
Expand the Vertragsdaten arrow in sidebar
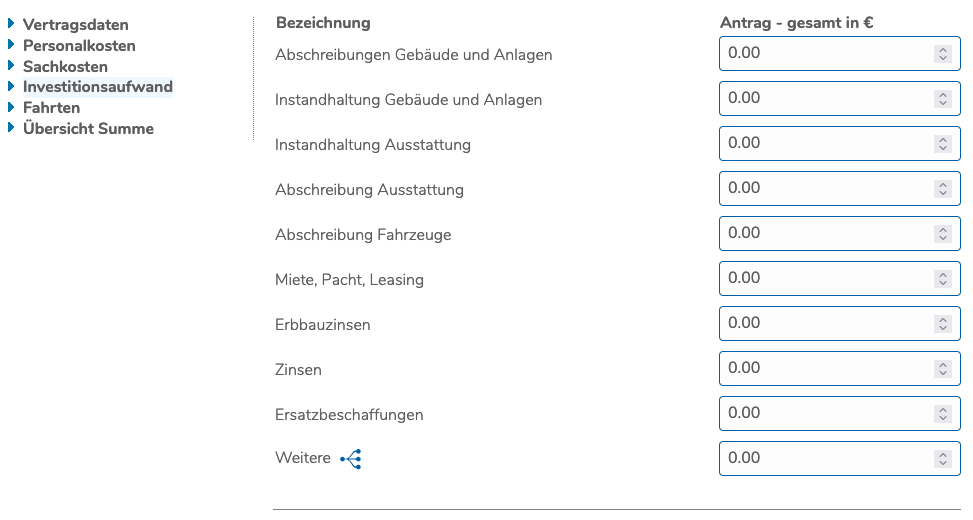(11, 24)
